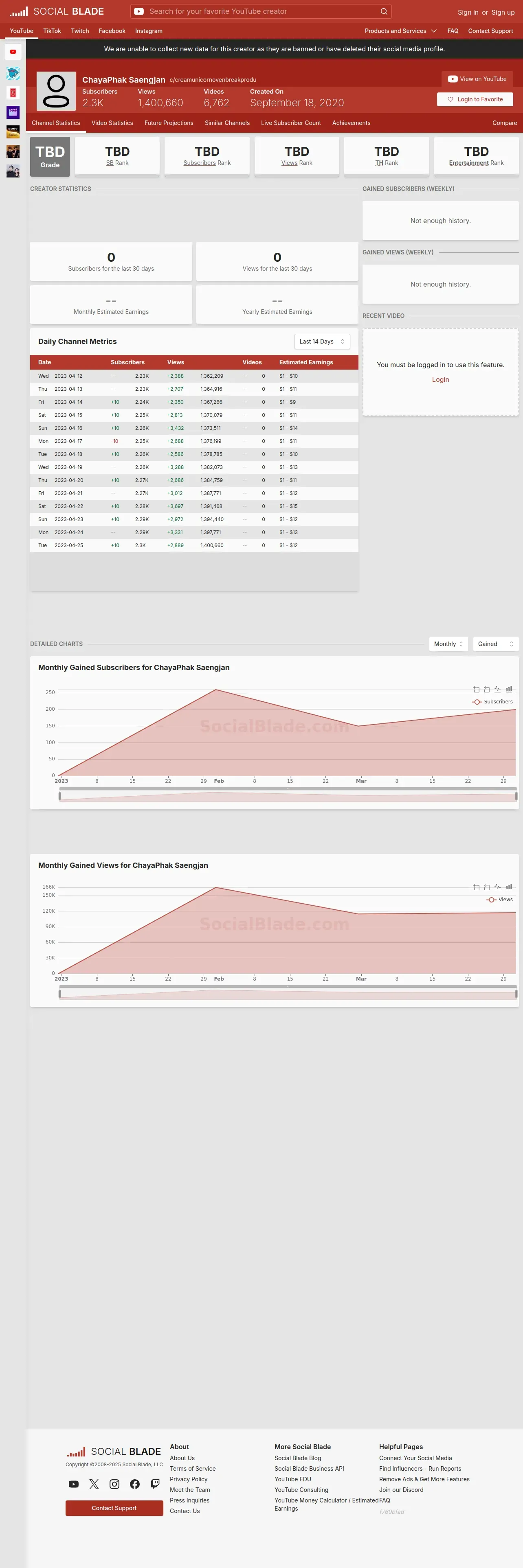523x1568 pixels.
Task: Click the Sign in link
Action: 468,12
